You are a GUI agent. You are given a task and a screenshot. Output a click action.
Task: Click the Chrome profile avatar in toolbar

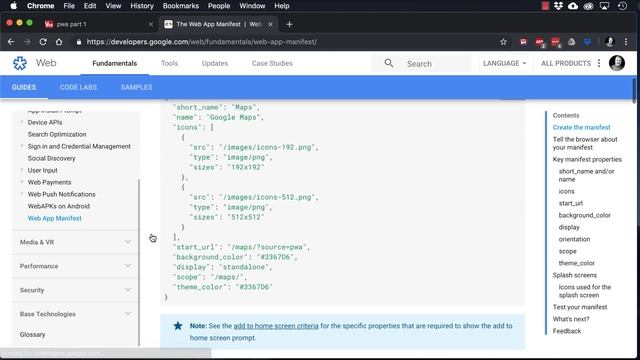click(x=610, y=42)
